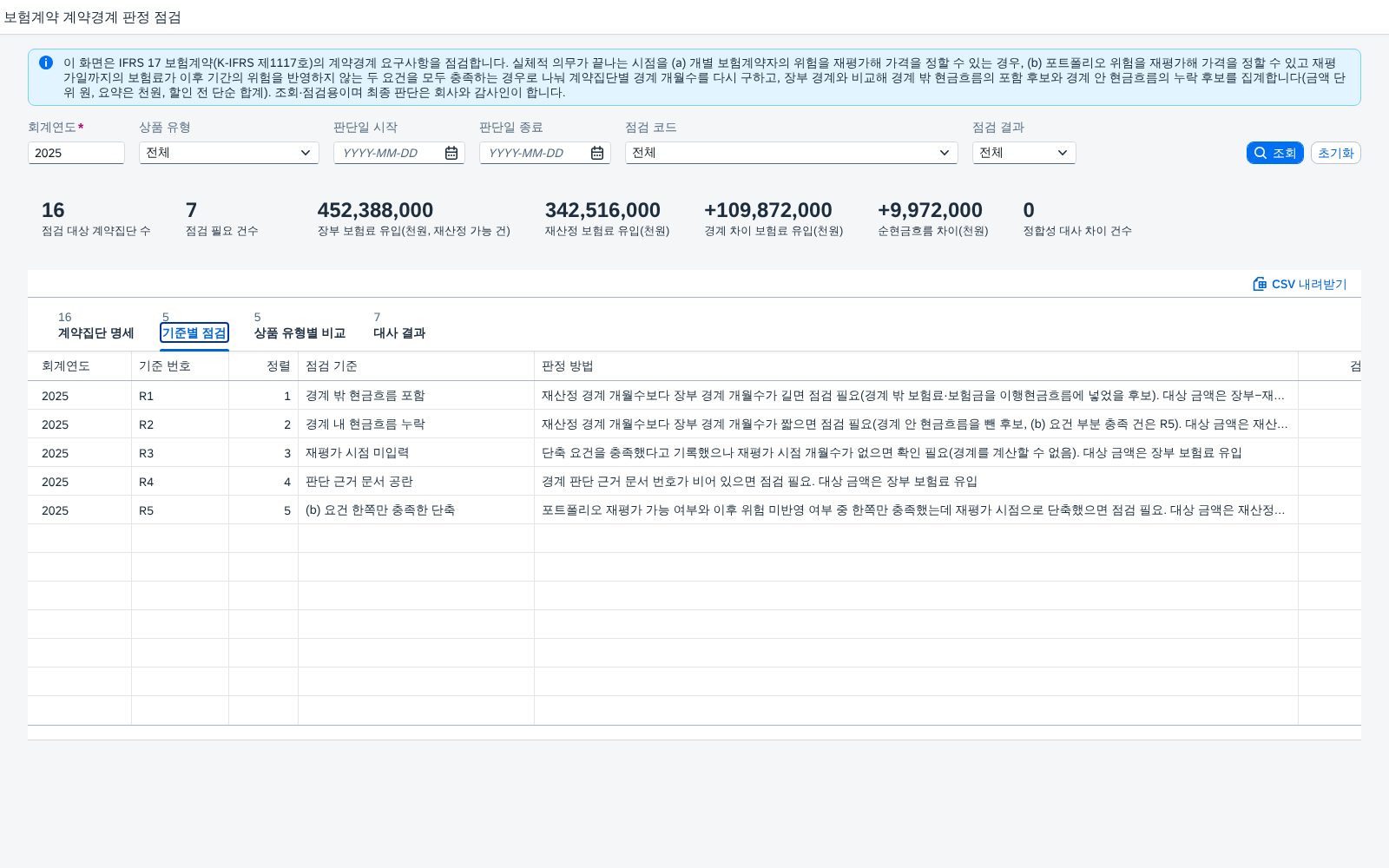This screenshot has width=1389, height=868.
Task: Click the 점검 필요 건수 value 7
Action: 191,210
